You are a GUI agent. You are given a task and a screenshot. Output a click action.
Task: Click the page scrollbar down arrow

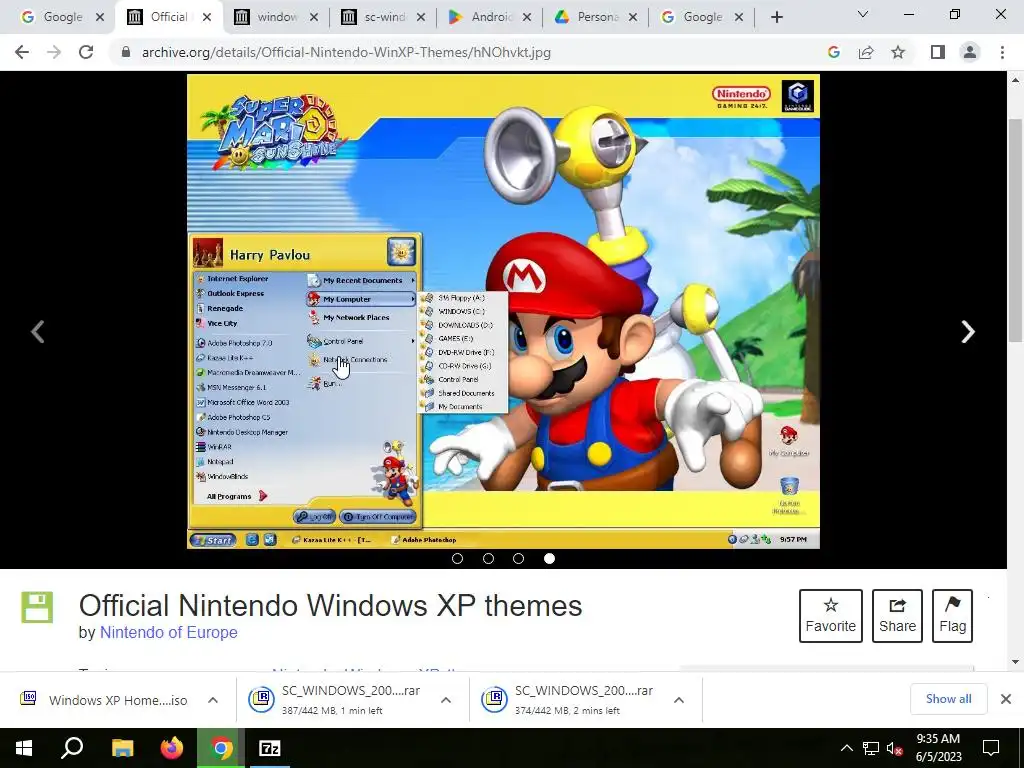click(1016, 662)
